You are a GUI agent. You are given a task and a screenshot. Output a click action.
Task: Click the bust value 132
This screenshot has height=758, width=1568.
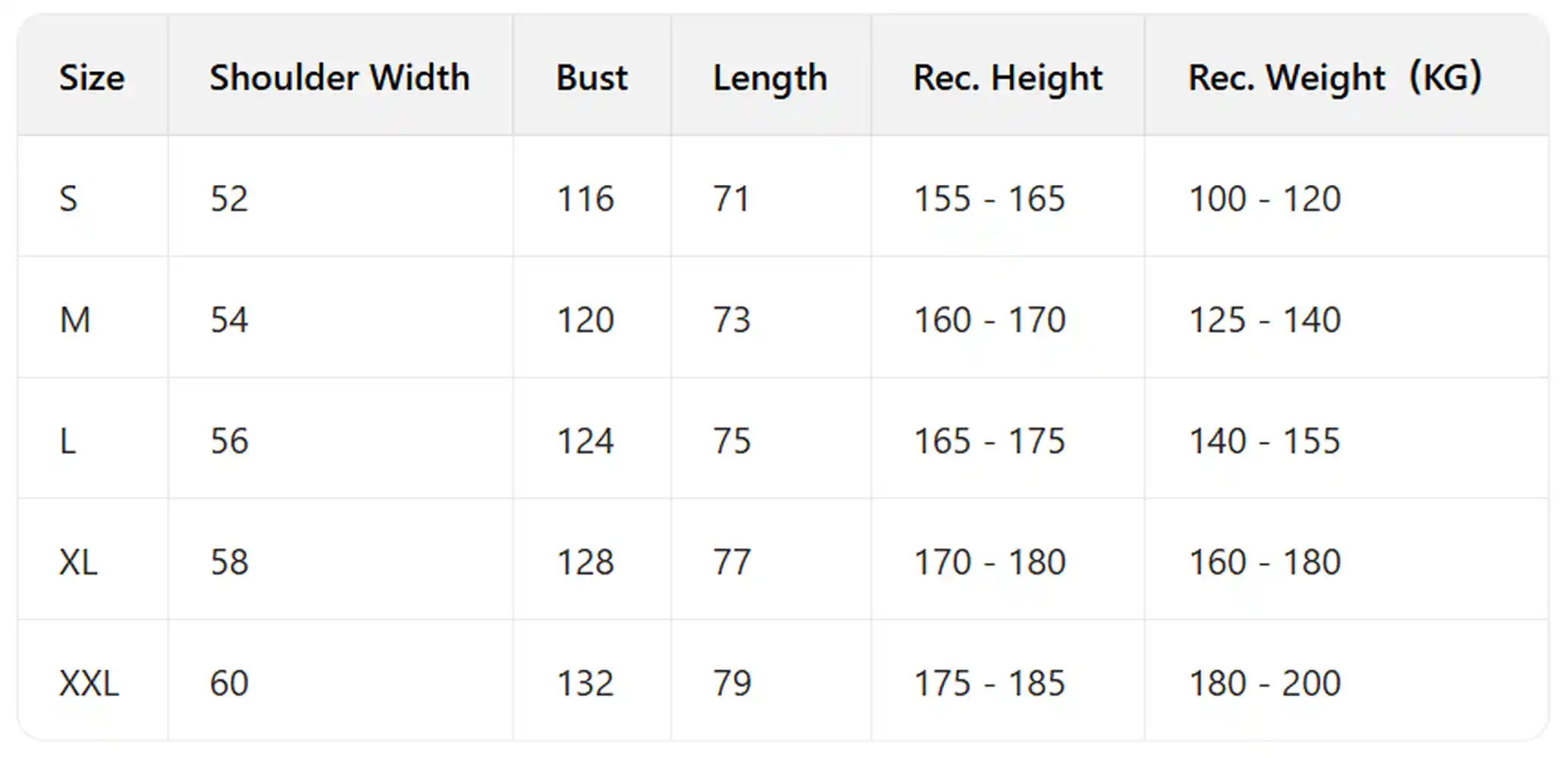point(585,684)
